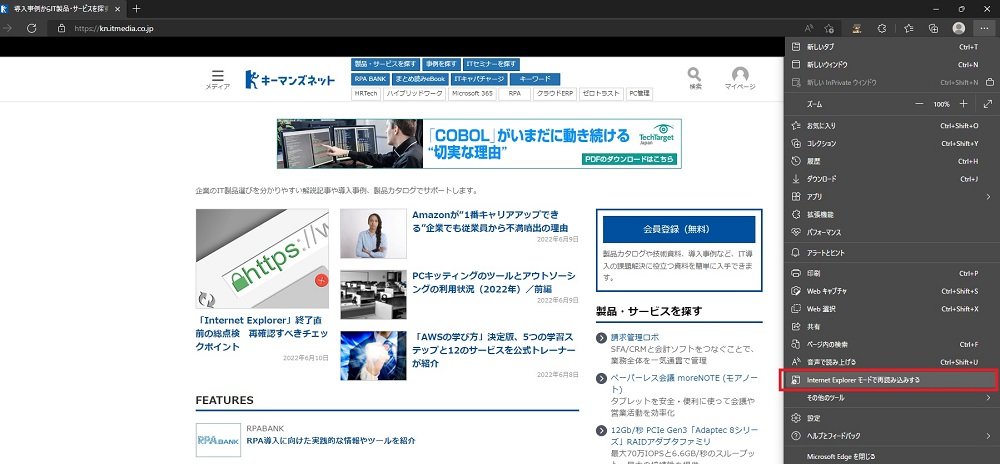The height and width of the screenshot is (464, 1000).
Task: Click the RPA BANK nav button
Action: coord(369,79)
